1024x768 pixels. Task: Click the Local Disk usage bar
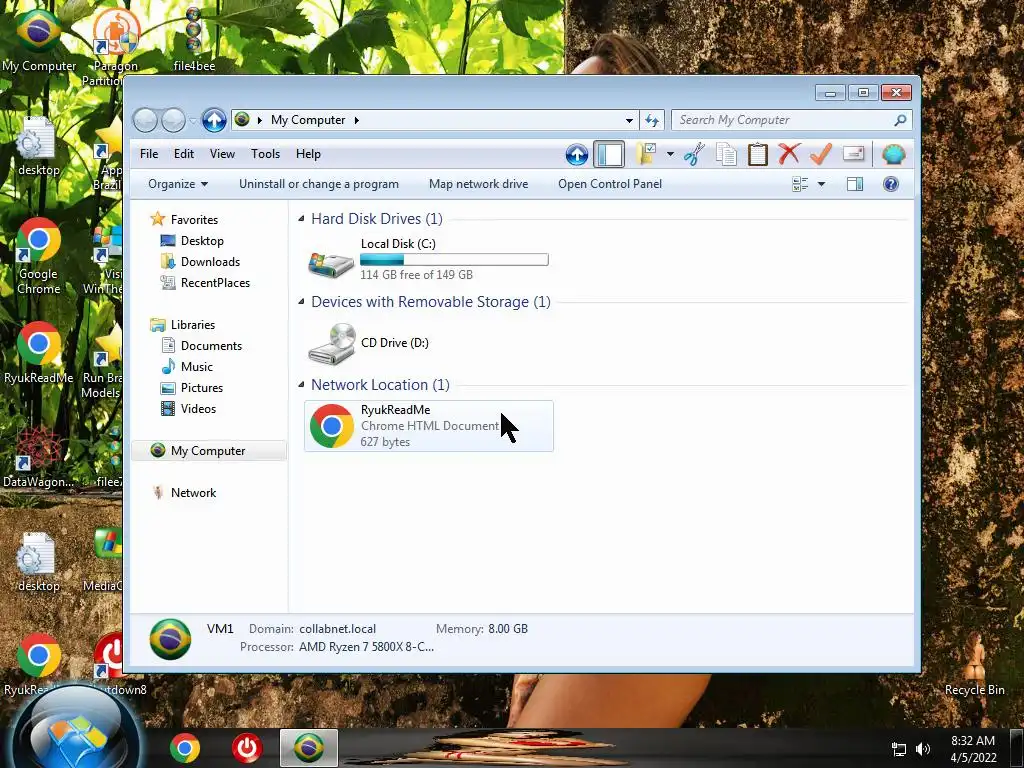(454, 260)
